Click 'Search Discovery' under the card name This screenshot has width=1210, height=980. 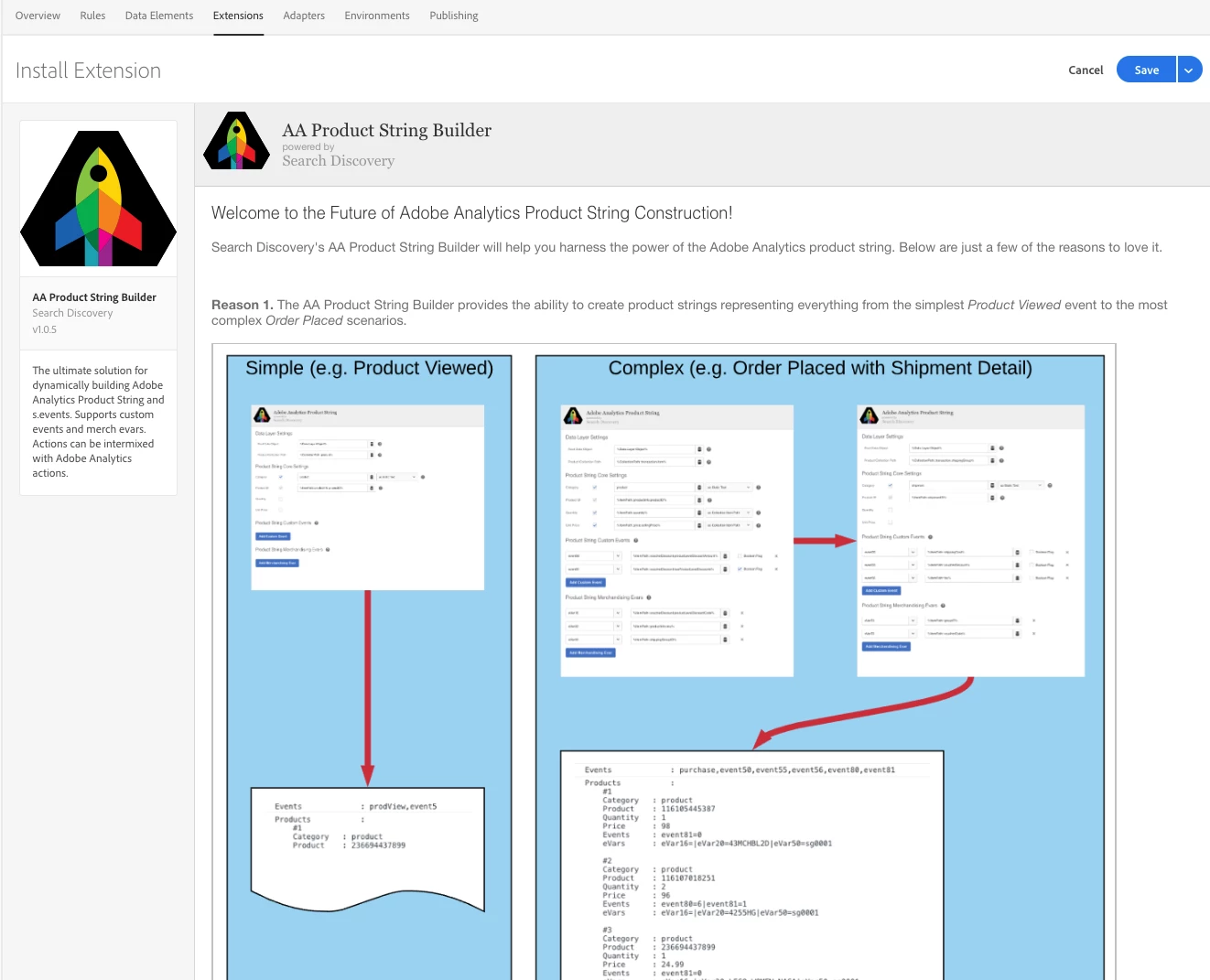pos(72,313)
